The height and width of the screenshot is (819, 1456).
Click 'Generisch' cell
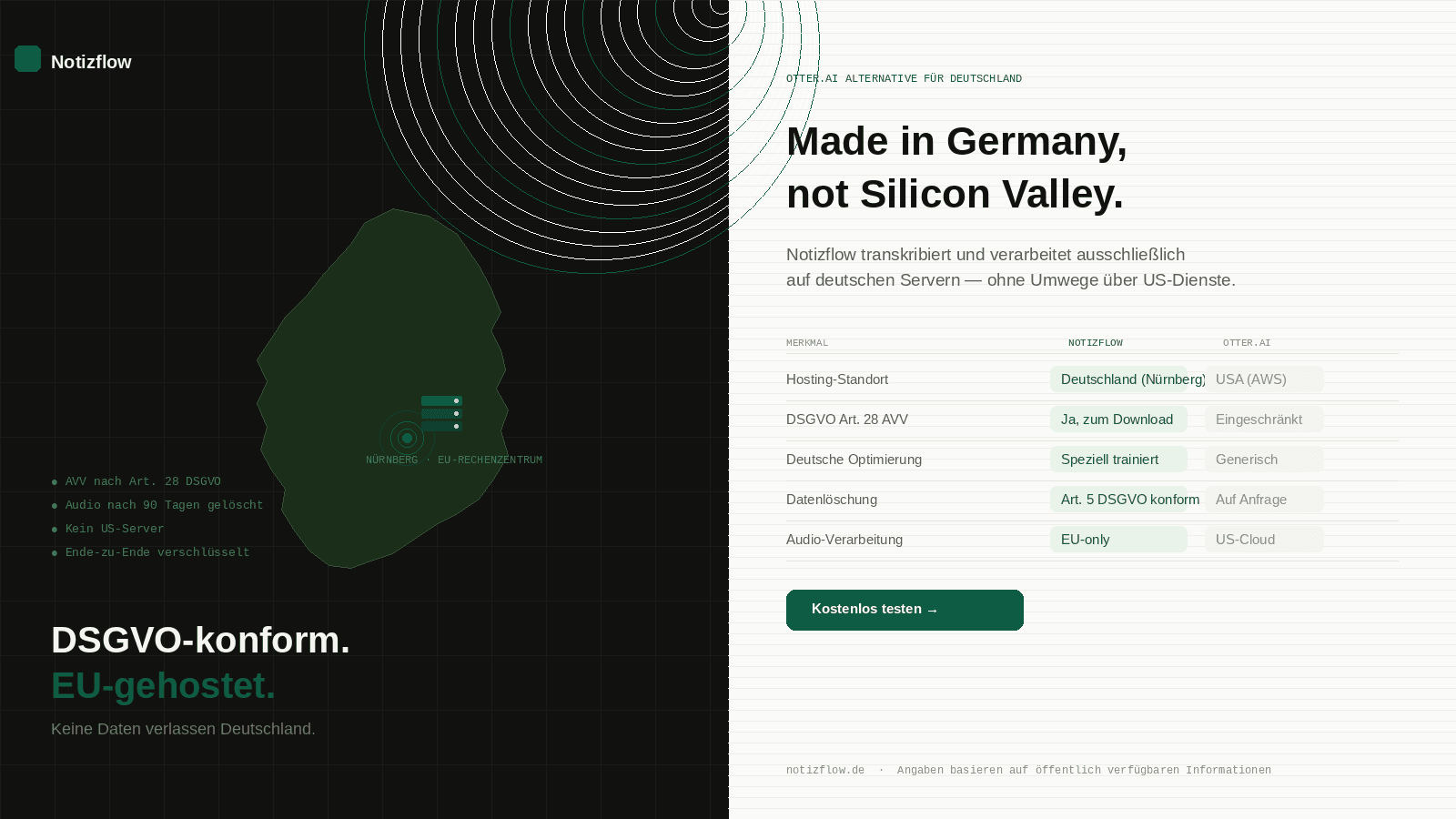pos(1264,460)
